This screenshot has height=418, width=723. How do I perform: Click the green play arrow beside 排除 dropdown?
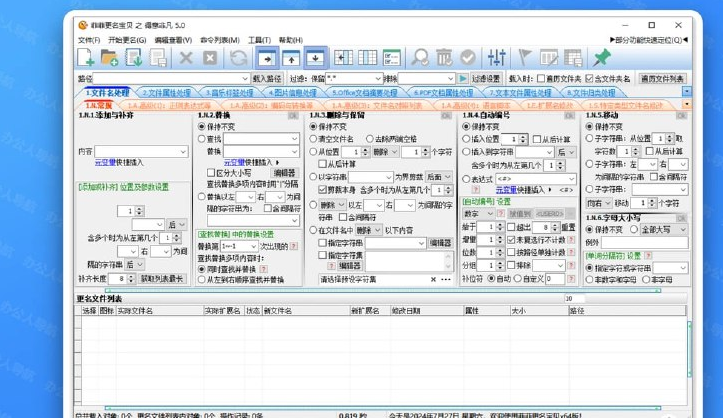(x=463, y=79)
